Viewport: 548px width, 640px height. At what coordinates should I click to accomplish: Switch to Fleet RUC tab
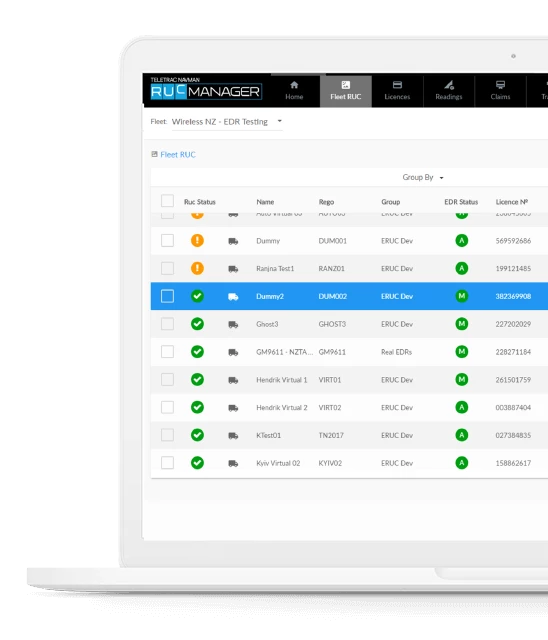pyautogui.click(x=346, y=91)
